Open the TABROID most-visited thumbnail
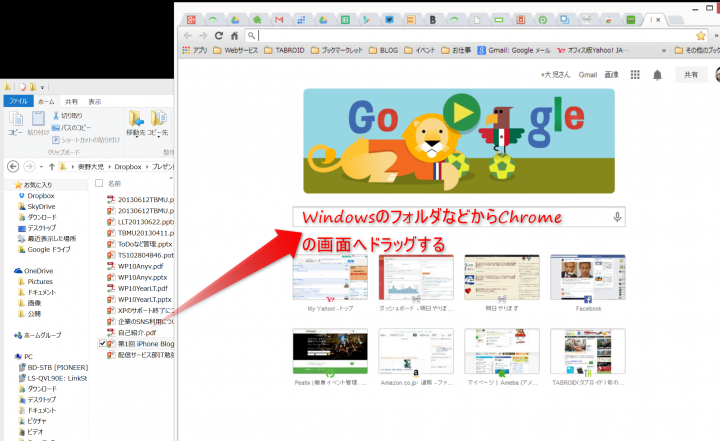Viewport: 720px width, 441px height. [x=588, y=351]
